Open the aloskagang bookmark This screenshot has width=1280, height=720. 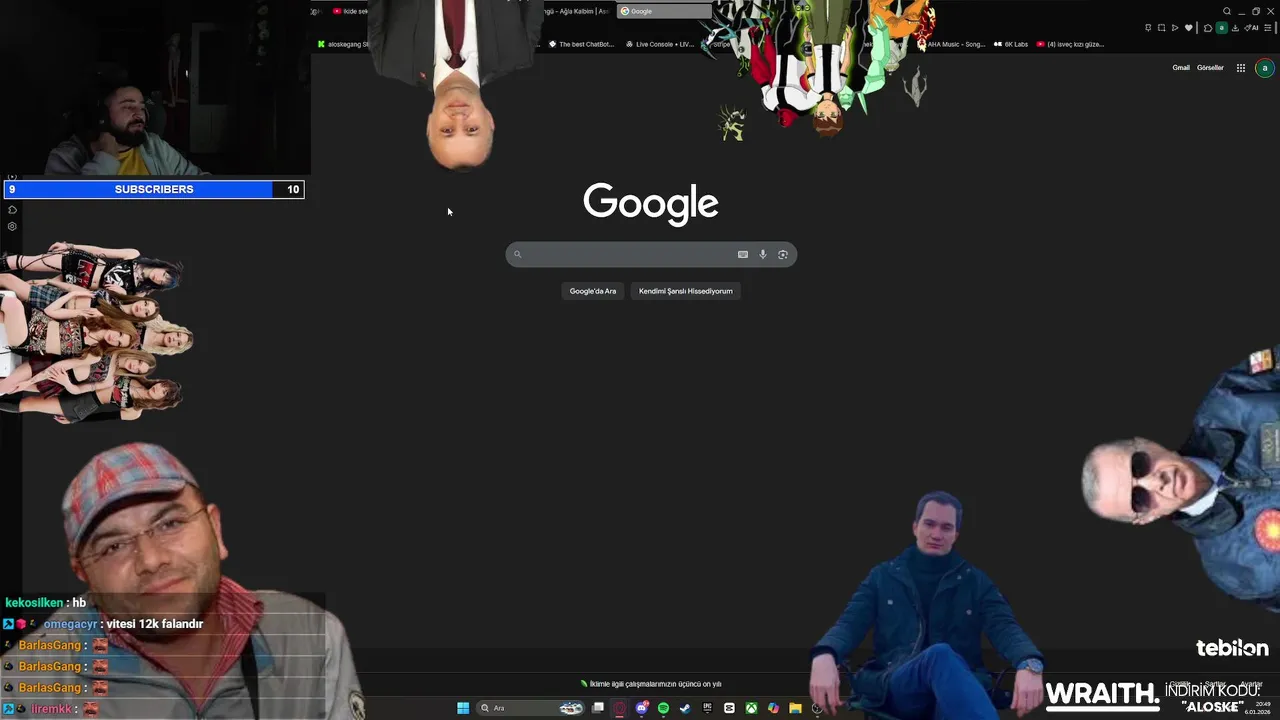343,44
